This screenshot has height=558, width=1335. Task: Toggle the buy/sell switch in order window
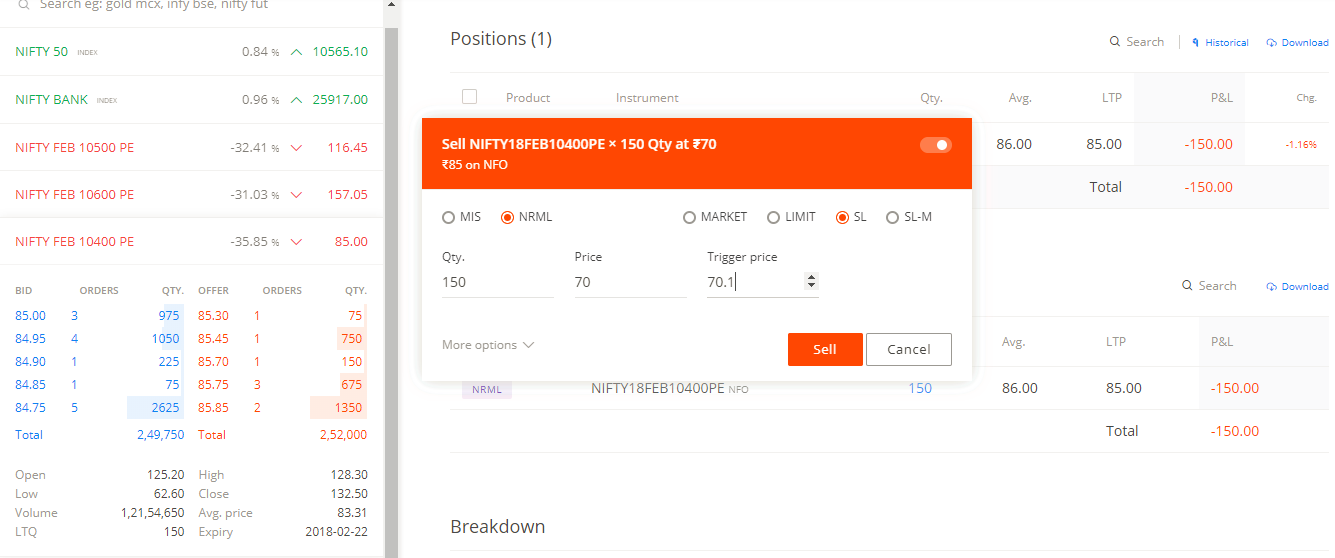click(935, 145)
